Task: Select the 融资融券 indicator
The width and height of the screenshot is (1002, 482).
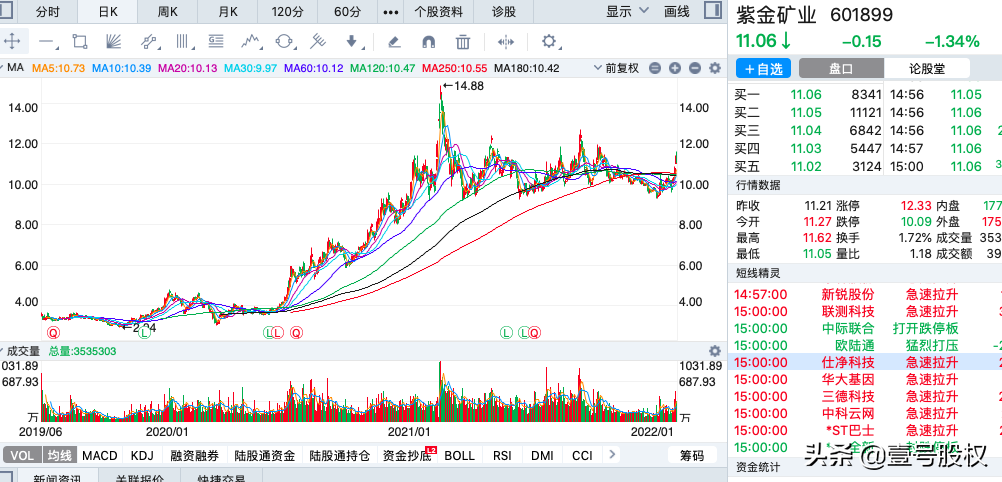Action: (194, 456)
